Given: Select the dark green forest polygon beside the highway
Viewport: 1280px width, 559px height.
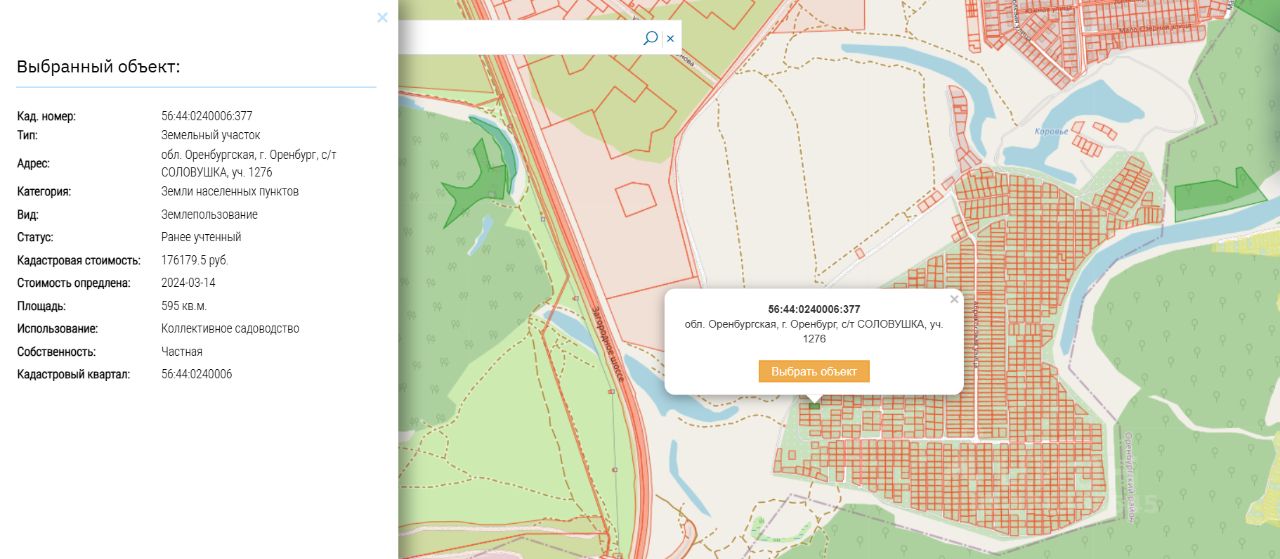Looking at the screenshot, I should pos(478,180).
